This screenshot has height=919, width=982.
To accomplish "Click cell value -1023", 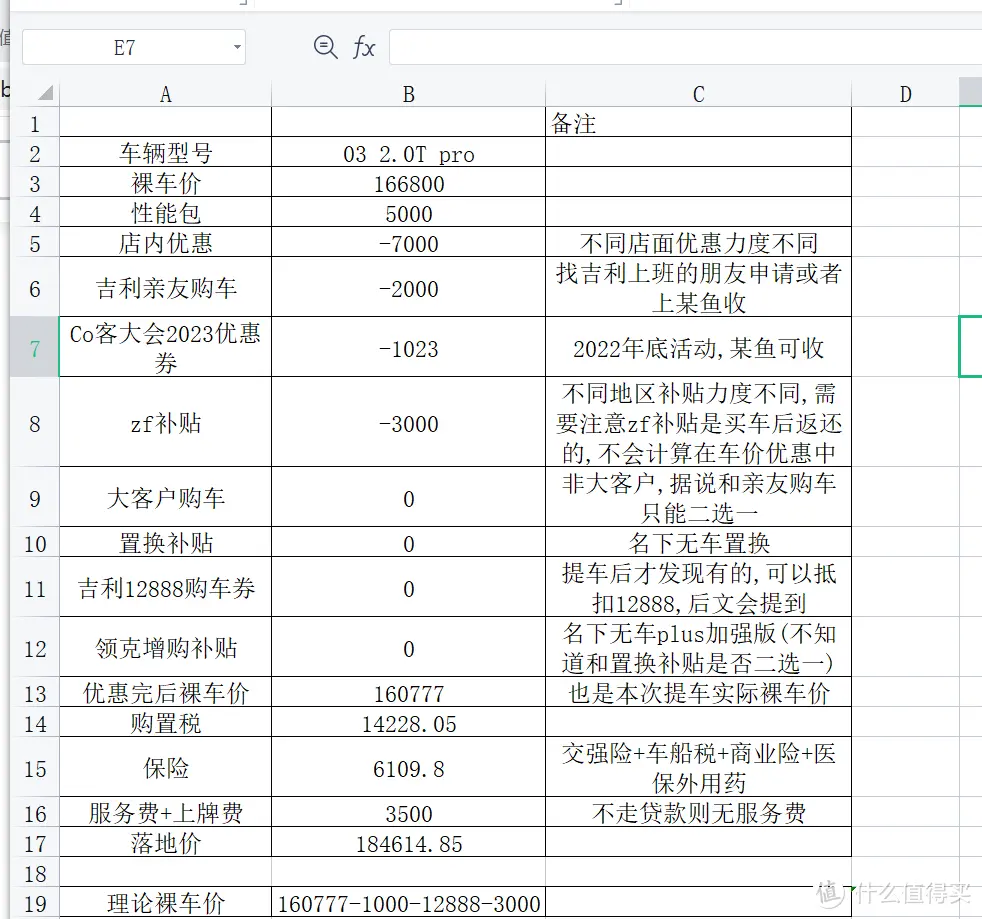I will 408,347.
